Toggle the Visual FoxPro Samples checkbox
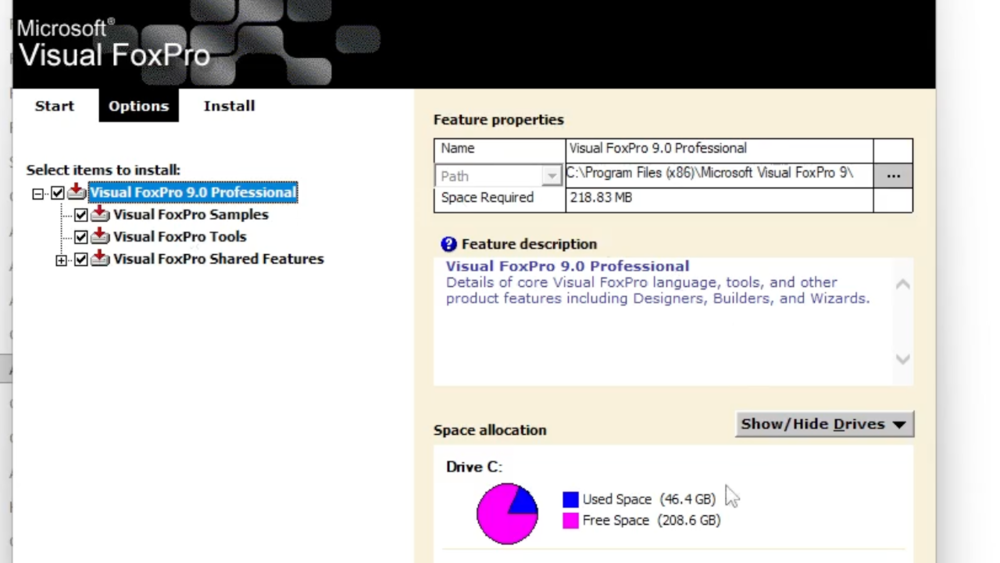 click(81, 215)
